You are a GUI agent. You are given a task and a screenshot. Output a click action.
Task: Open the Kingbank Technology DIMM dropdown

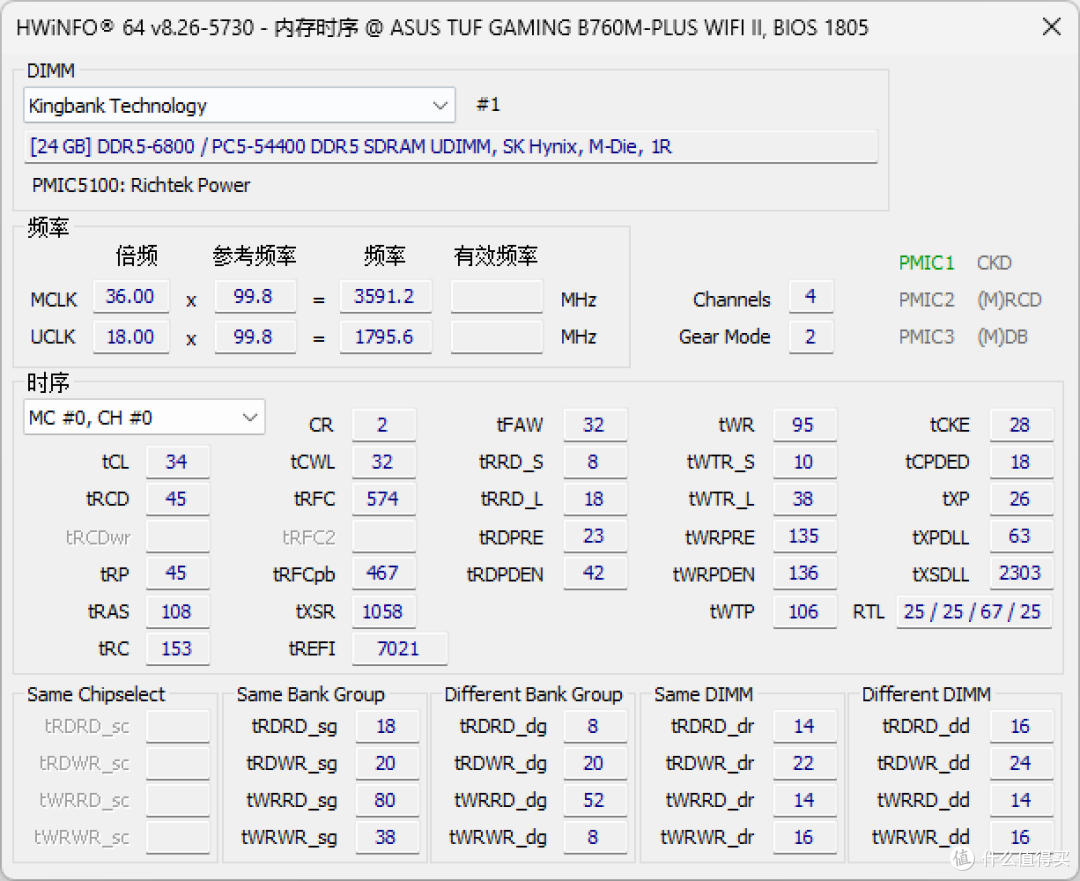pyautogui.click(x=239, y=105)
